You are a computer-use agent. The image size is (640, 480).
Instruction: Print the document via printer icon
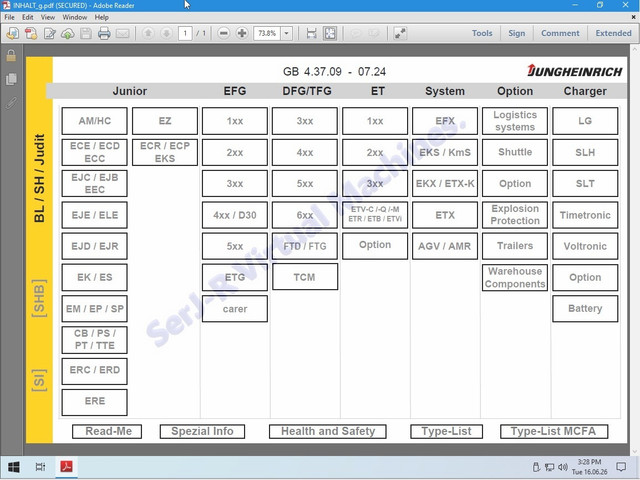(x=104, y=33)
